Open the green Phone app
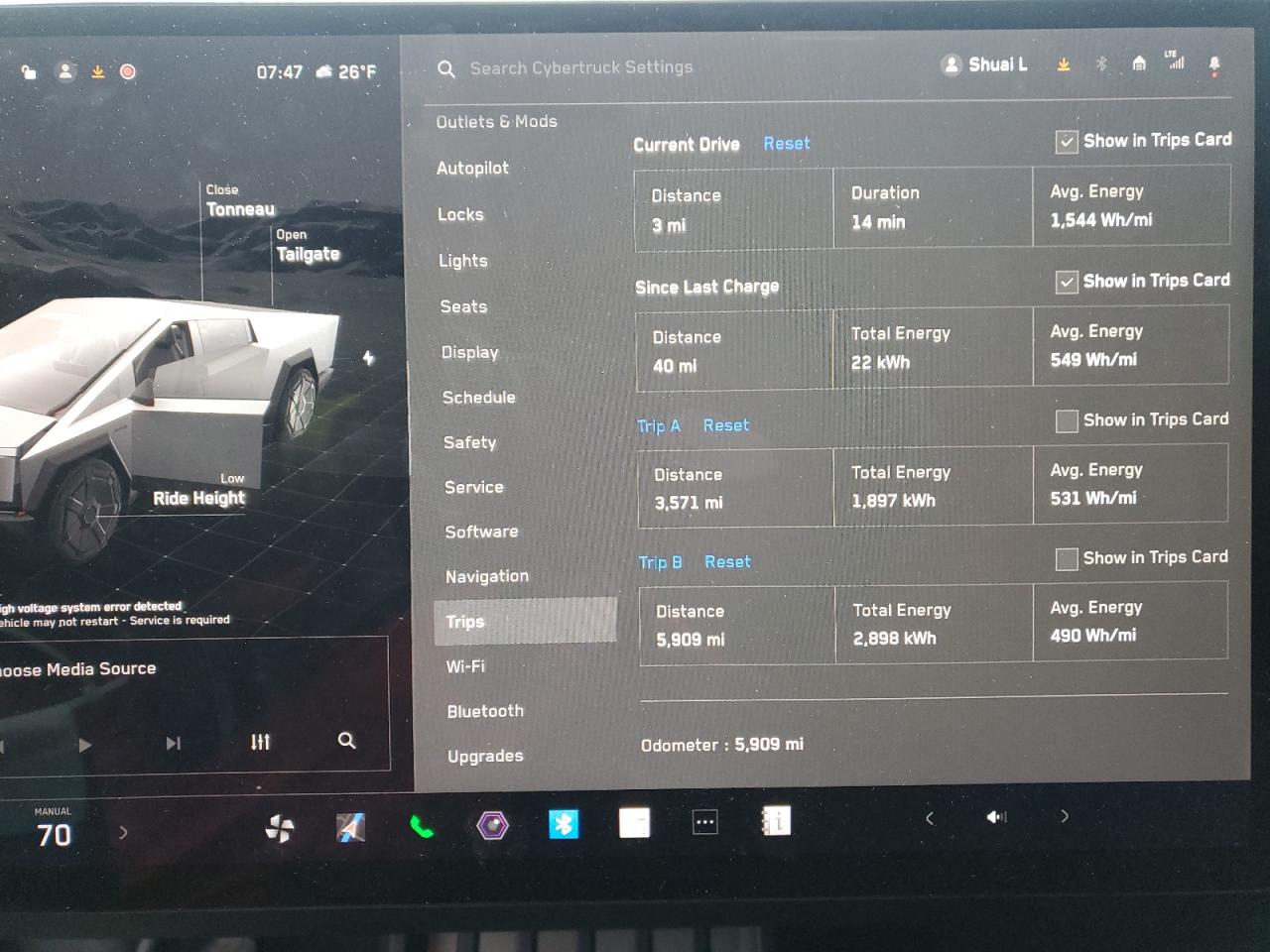Screen dimensions: 1270x952 pyautogui.click(x=422, y=826)
